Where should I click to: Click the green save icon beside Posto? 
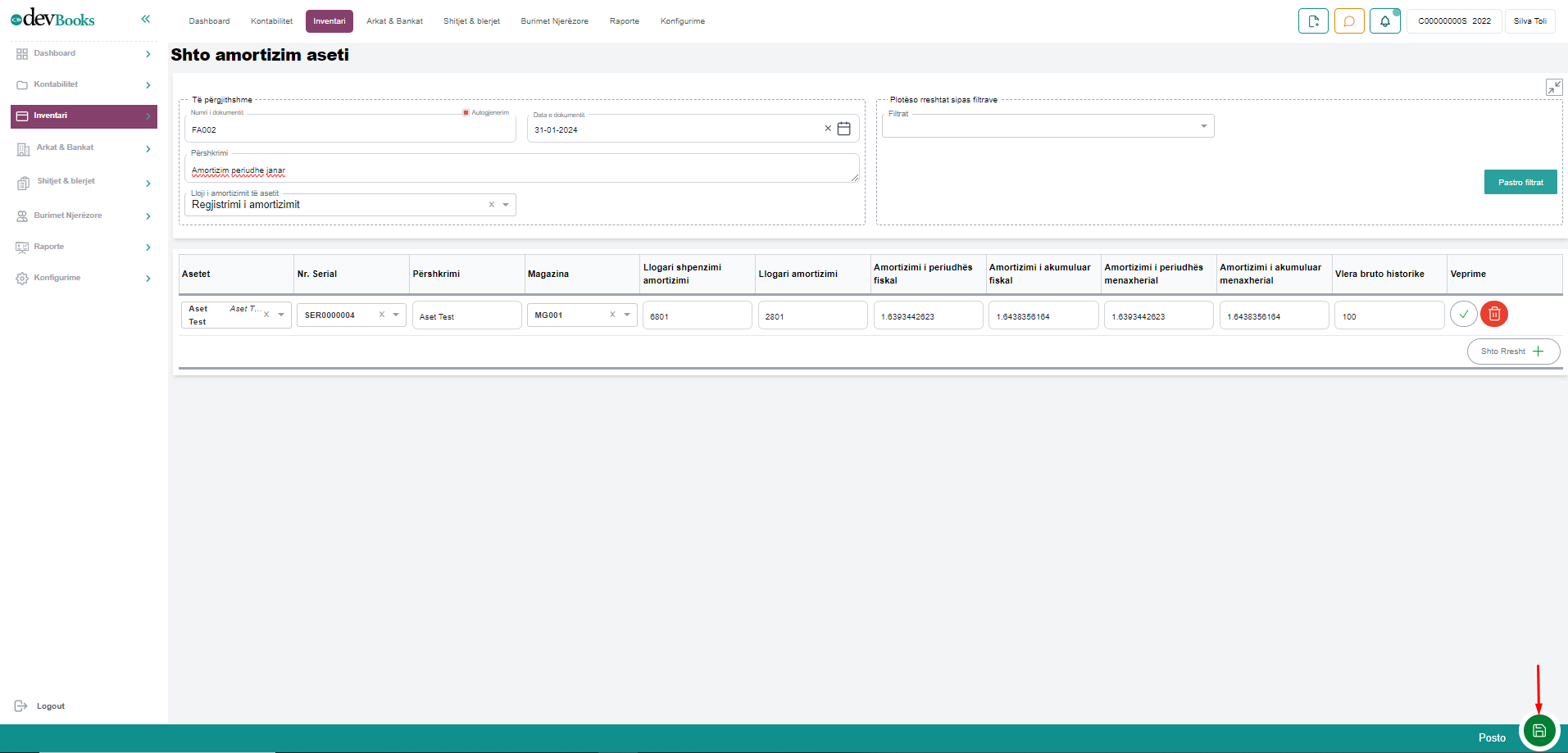1538,731
